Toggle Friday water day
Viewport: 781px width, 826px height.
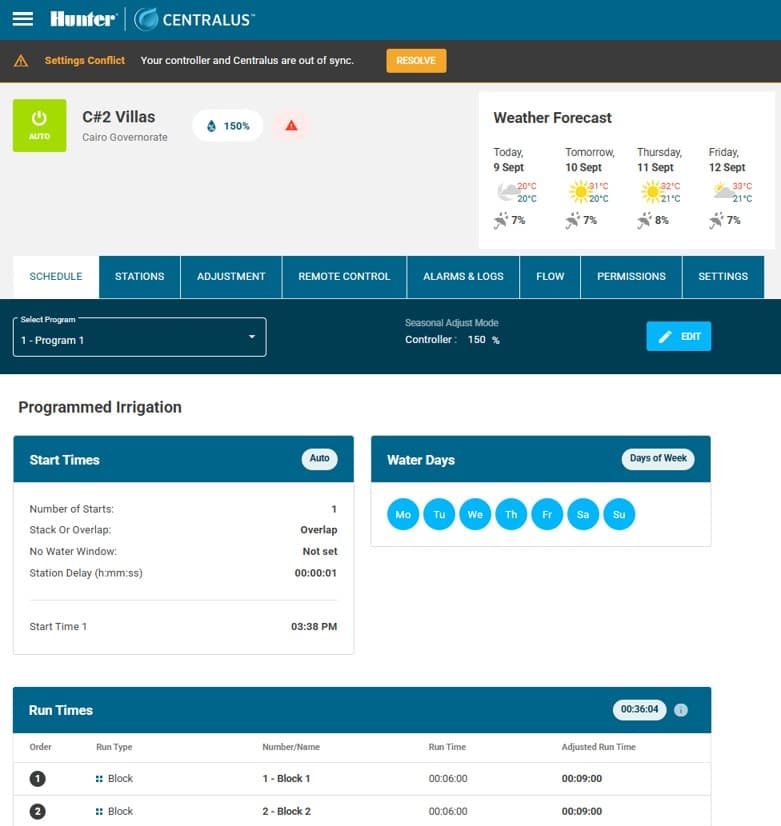(x=547, y=515)
